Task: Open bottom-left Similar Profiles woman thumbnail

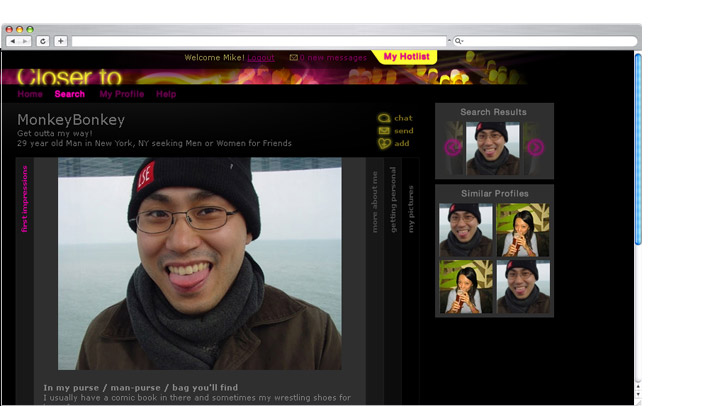Action: pos(466,287)
